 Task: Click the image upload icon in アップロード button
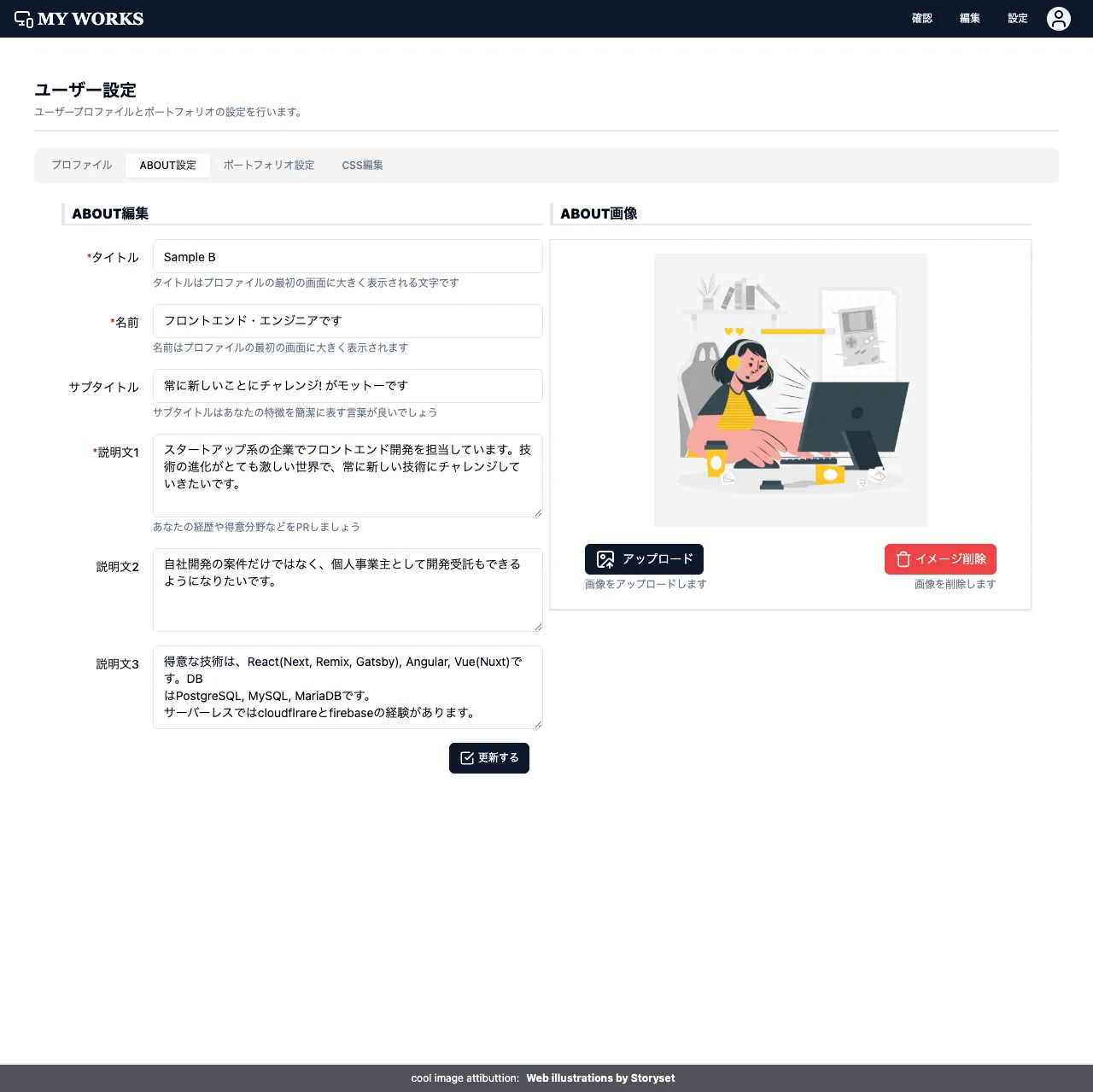pyautogui.click(x=605, y=559)
